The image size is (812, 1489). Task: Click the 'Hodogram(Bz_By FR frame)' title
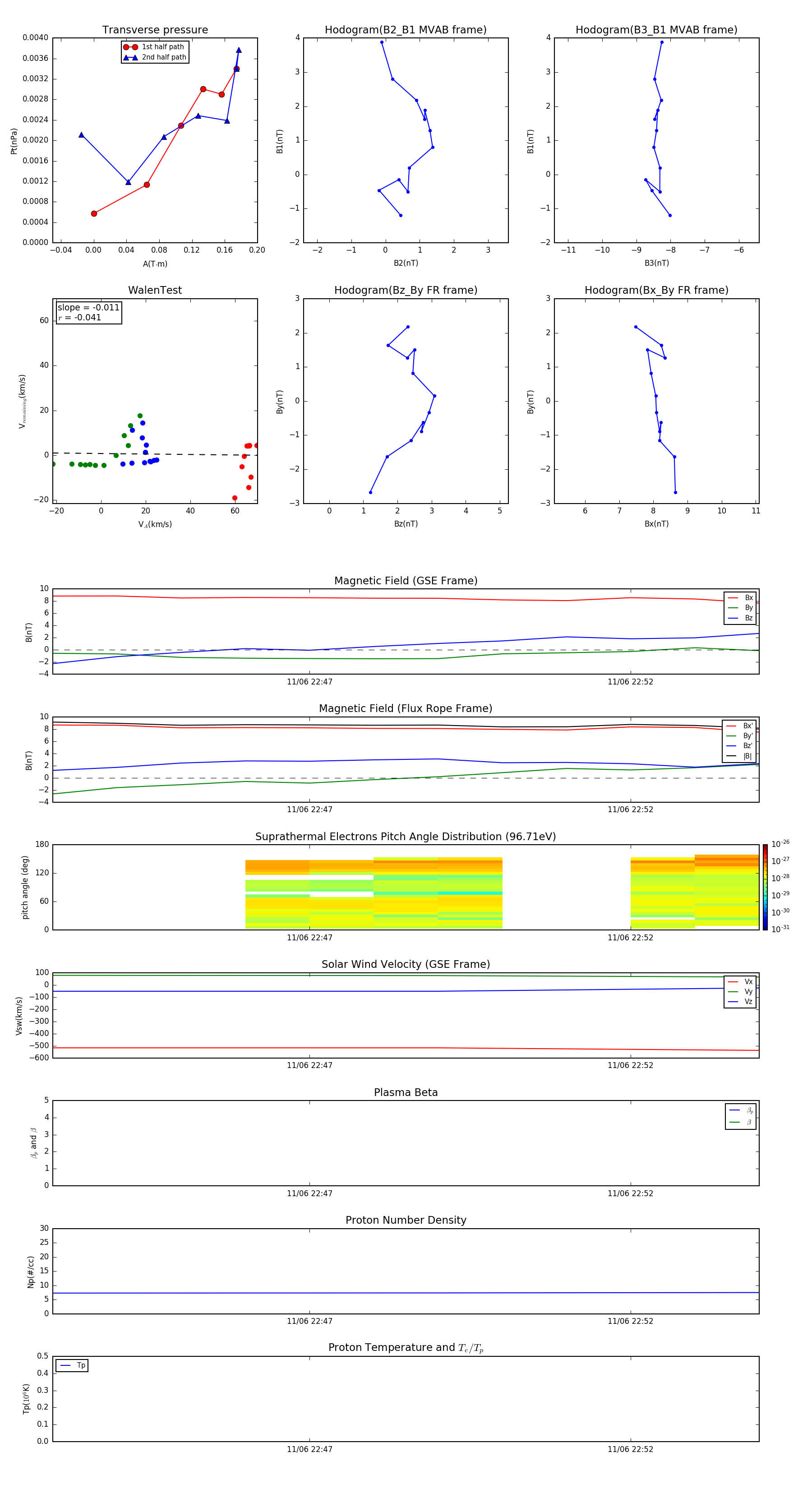pos(406,290)
